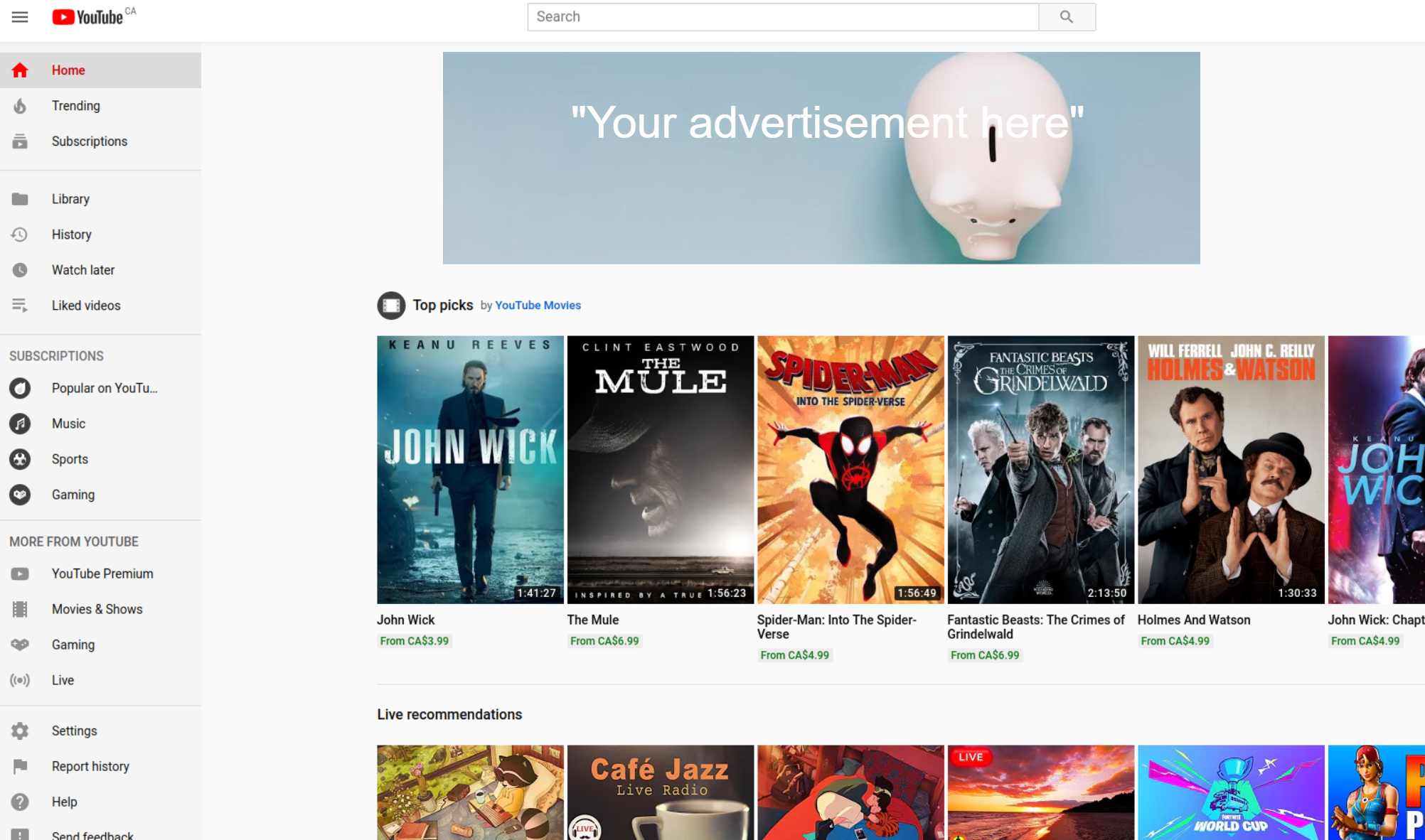Click the Sports channel ball icon
This screenshot has height=840, width=1425.
20,459
